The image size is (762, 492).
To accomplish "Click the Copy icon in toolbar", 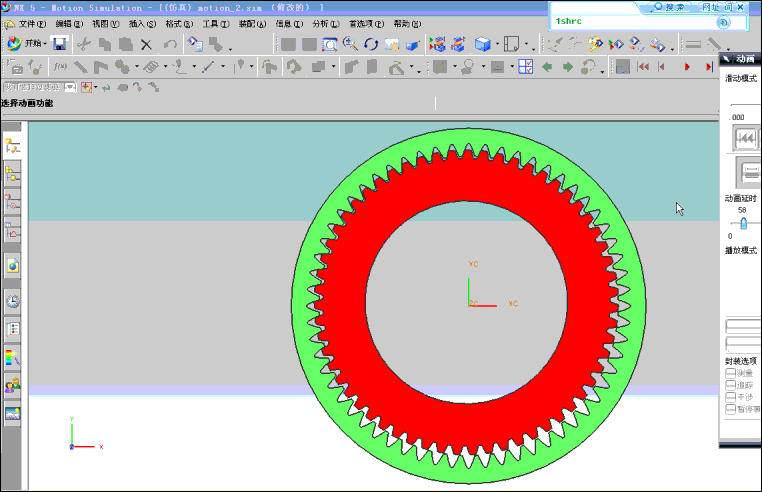I will [104, 45].
